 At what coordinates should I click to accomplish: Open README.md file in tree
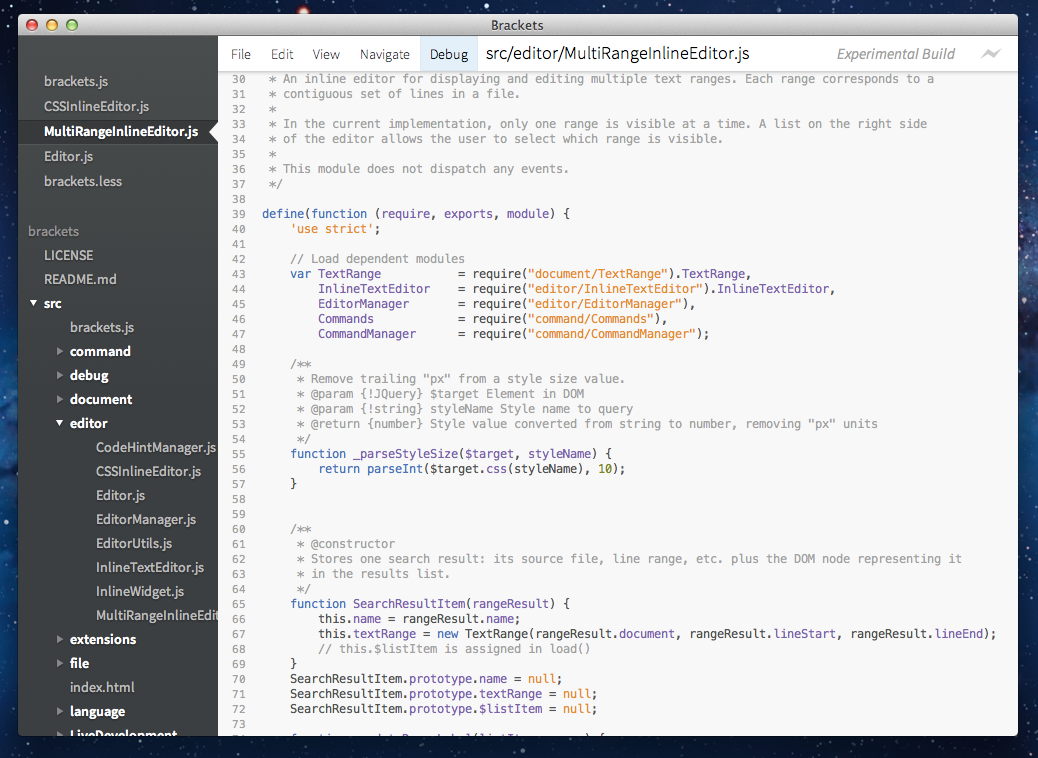(x=80, y=279)
